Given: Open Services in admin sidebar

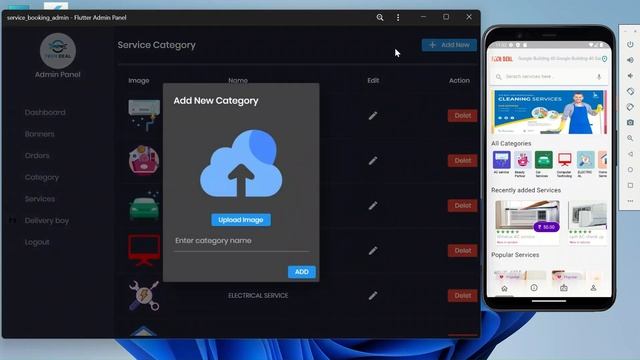Looking at the screenshot, I should [x=40, y=199].
